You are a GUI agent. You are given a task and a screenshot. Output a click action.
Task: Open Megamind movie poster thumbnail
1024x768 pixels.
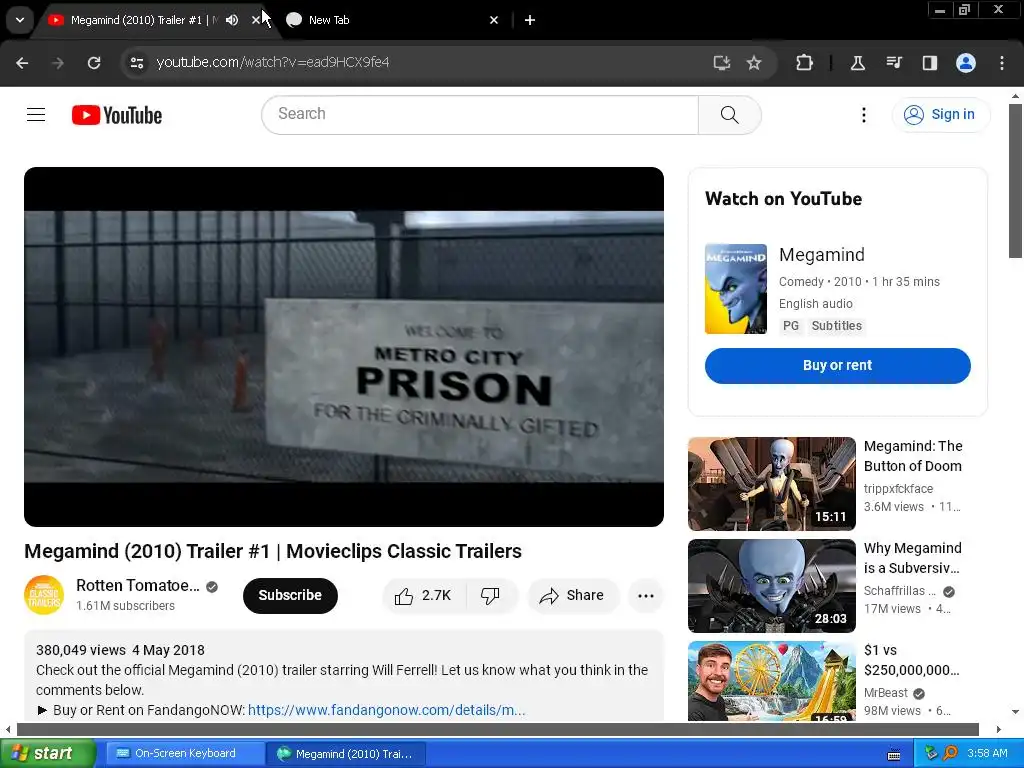[735, 289]
